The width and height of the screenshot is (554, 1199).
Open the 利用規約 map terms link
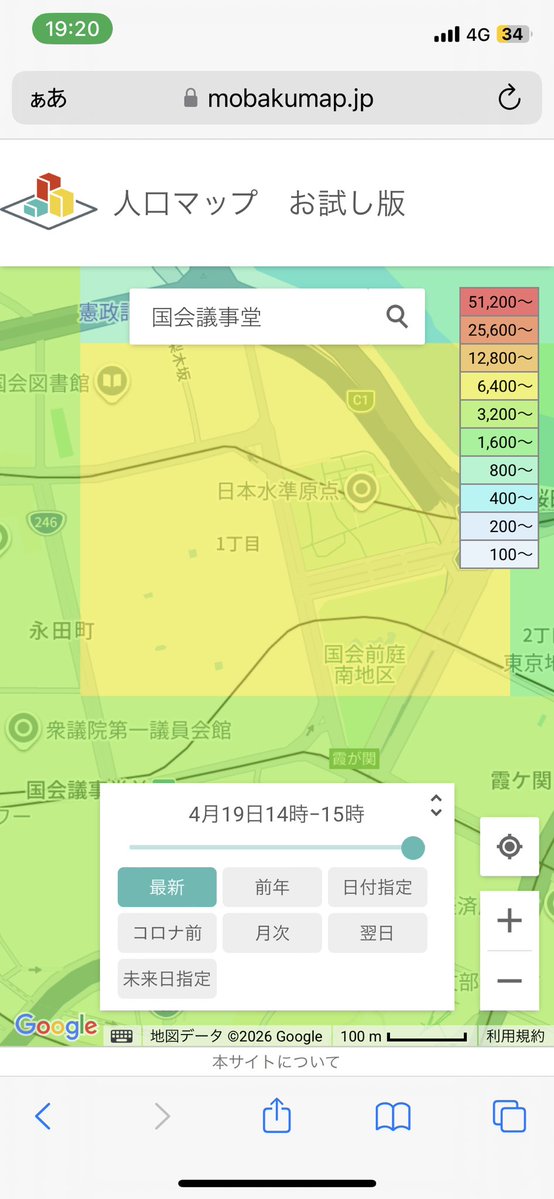pos(516,1036)
